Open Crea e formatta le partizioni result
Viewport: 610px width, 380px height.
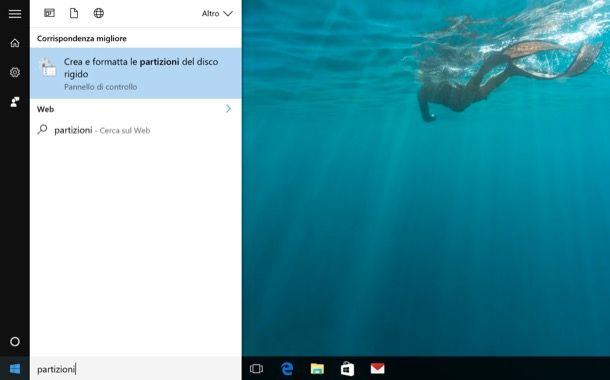coord(136,73)
